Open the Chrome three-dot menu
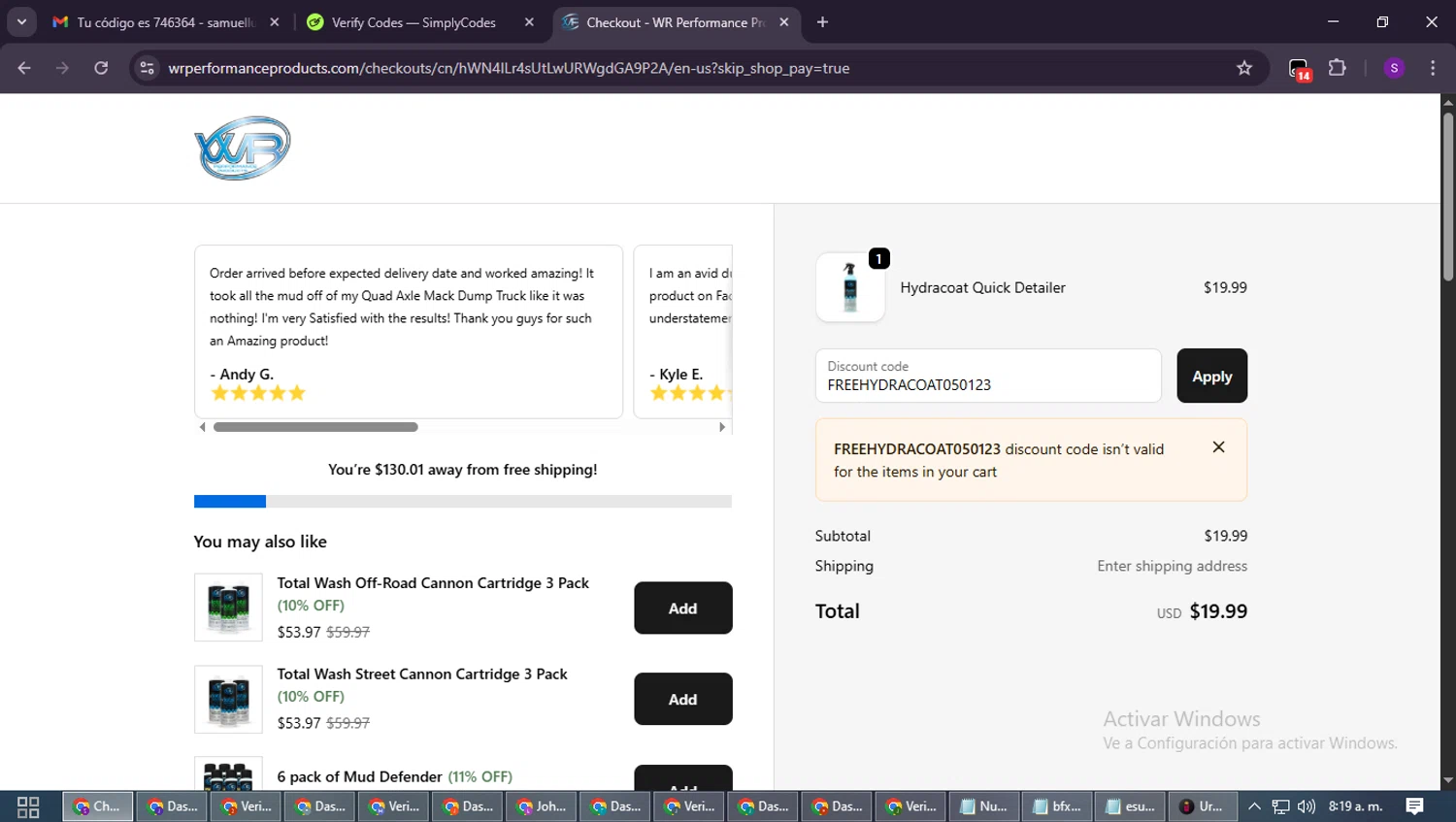 [1433, 68]
